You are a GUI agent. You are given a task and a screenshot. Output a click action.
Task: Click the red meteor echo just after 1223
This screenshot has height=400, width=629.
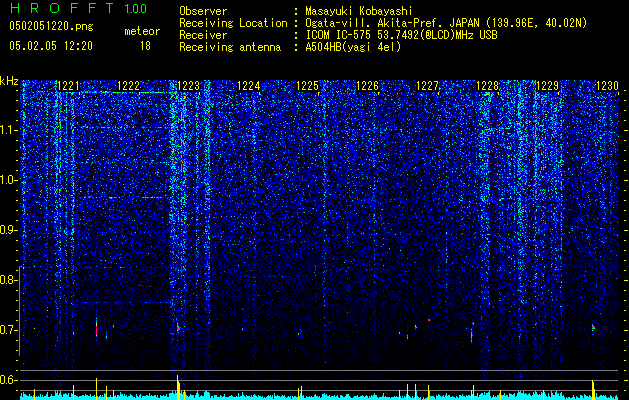(179, 328)
